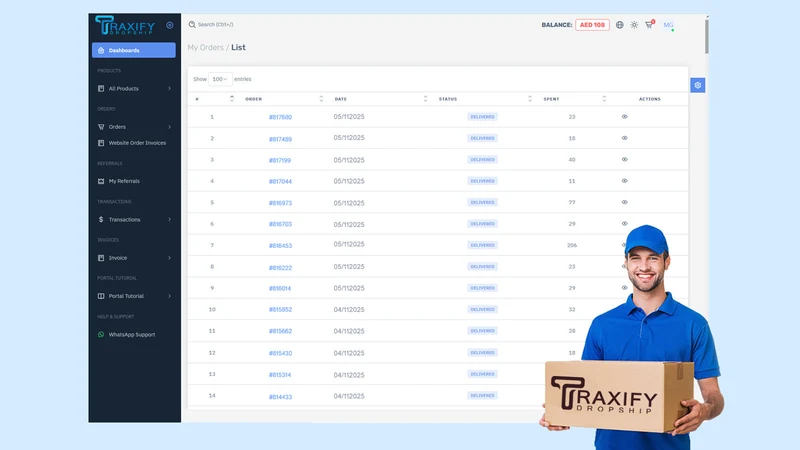Open My Referrals page
Screen dimensions: 800x450
pyautogui.click(x=124, y=181)
